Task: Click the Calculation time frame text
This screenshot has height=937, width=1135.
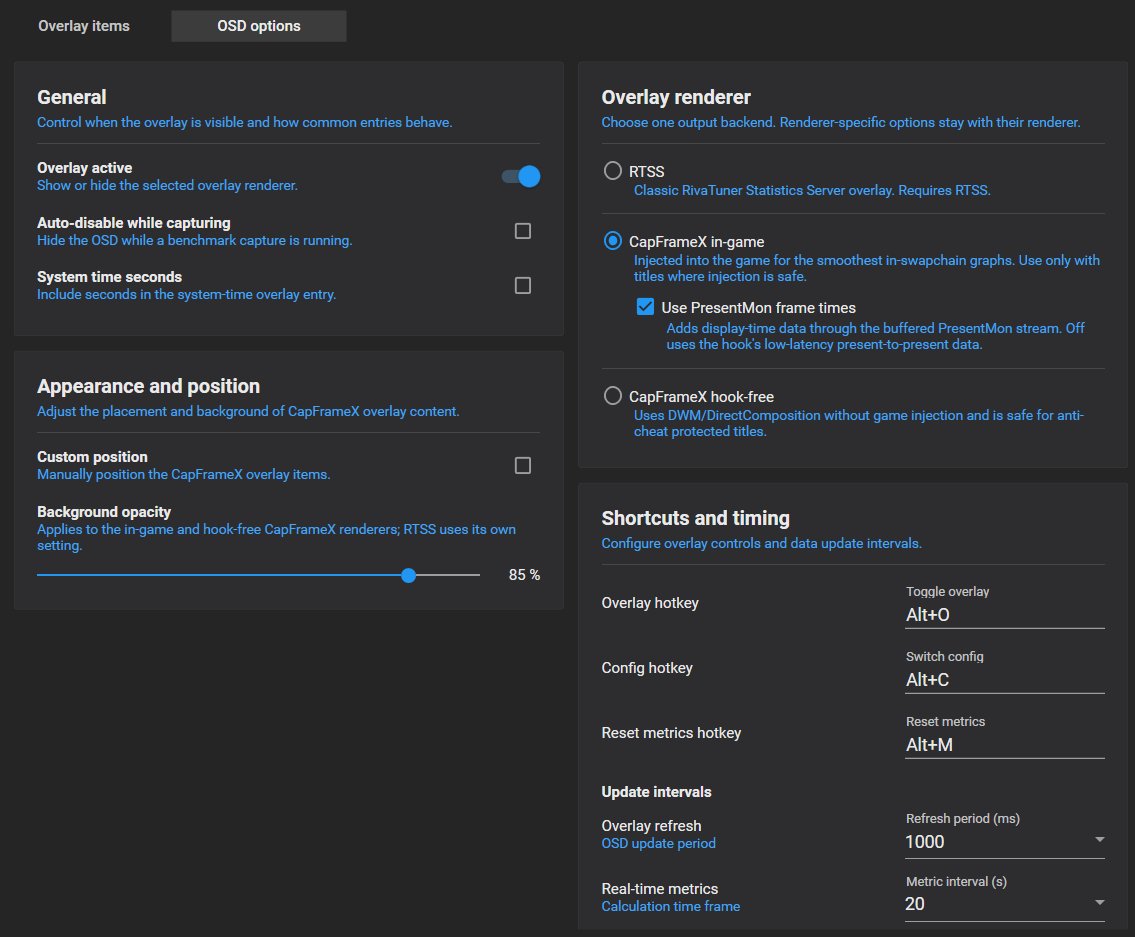Action: tap(671, 907)
